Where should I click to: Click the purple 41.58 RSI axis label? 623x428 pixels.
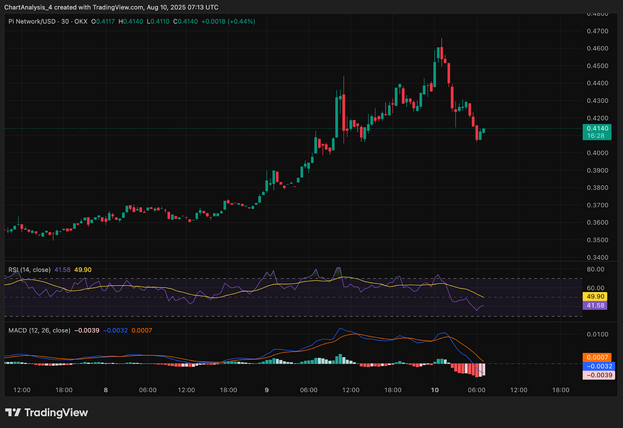[x=597, y=306]
